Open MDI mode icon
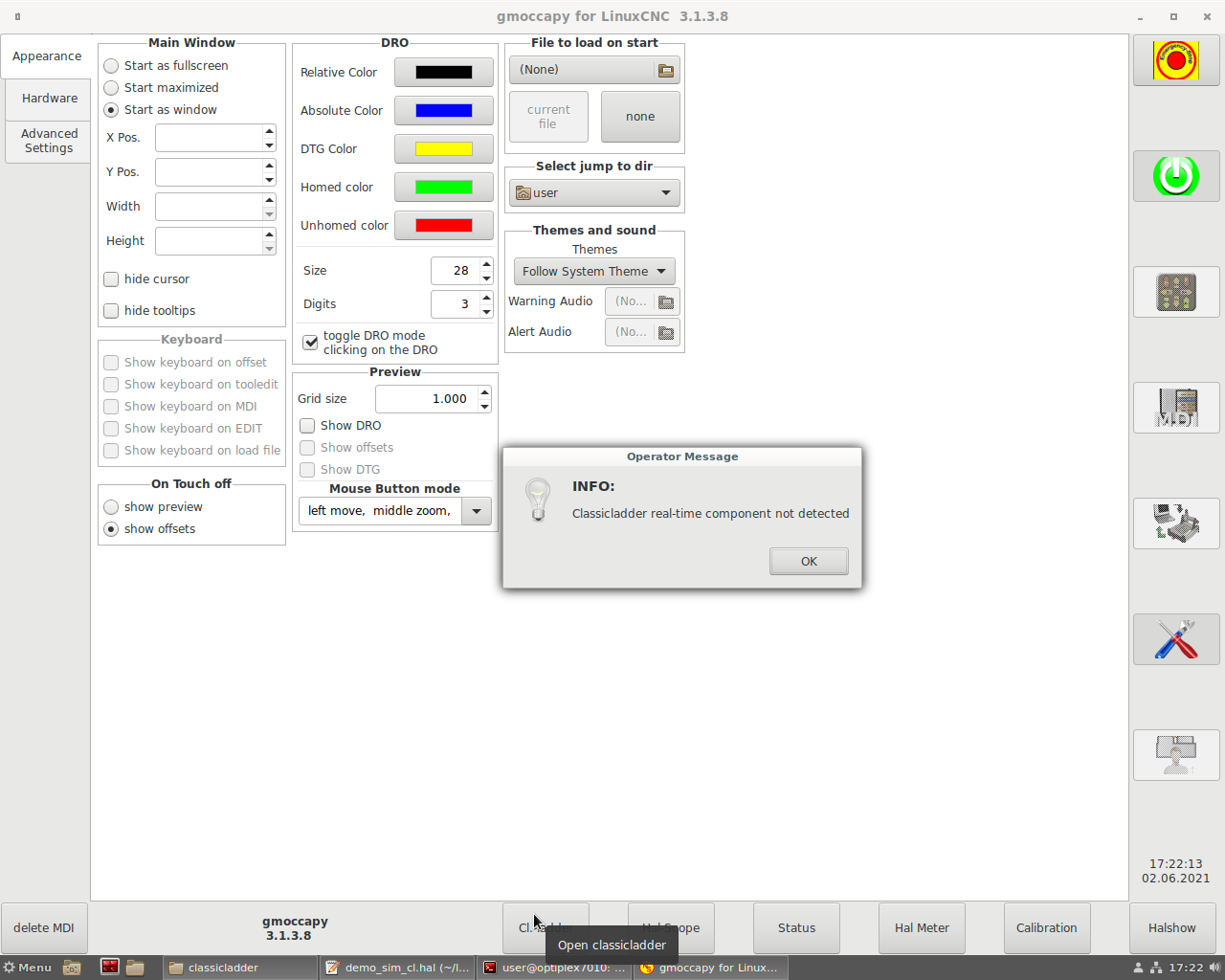 click(x=1176, y=408)
